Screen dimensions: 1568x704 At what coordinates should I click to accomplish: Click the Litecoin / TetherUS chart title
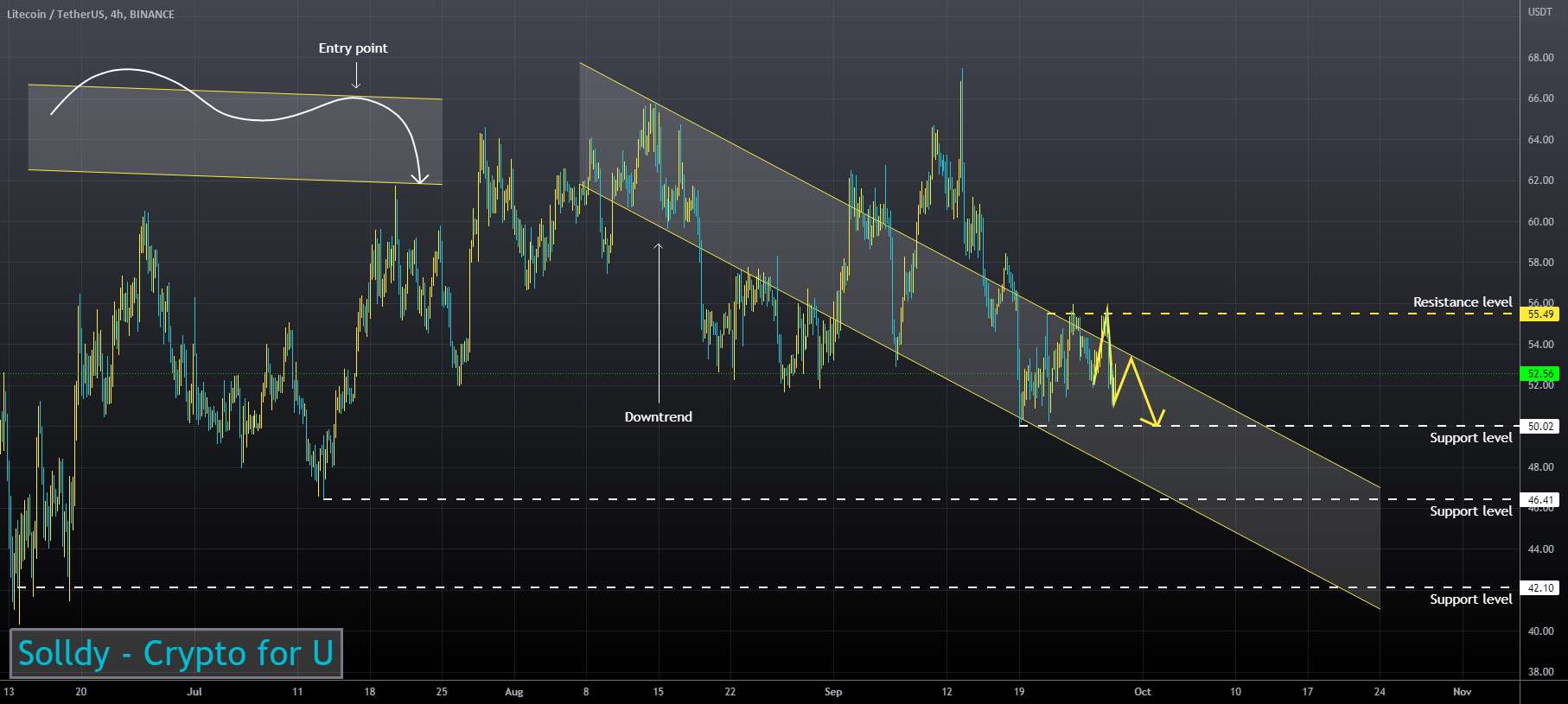91,15
